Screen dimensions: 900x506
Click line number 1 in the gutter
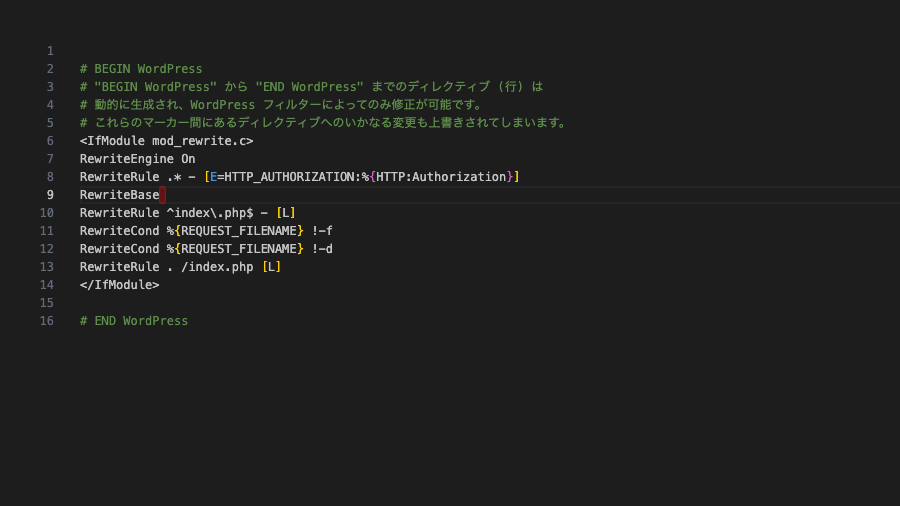point(50,51)
